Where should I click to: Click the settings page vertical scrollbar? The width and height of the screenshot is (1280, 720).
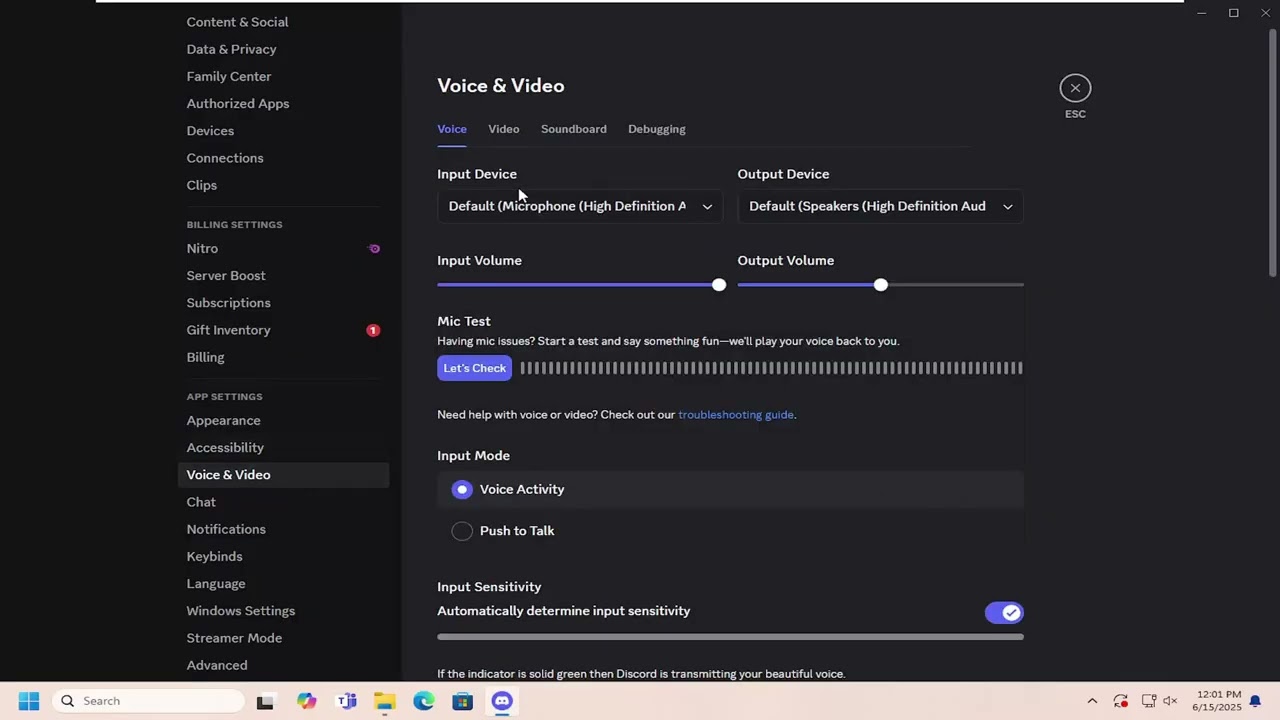(x=1272, y=155)
